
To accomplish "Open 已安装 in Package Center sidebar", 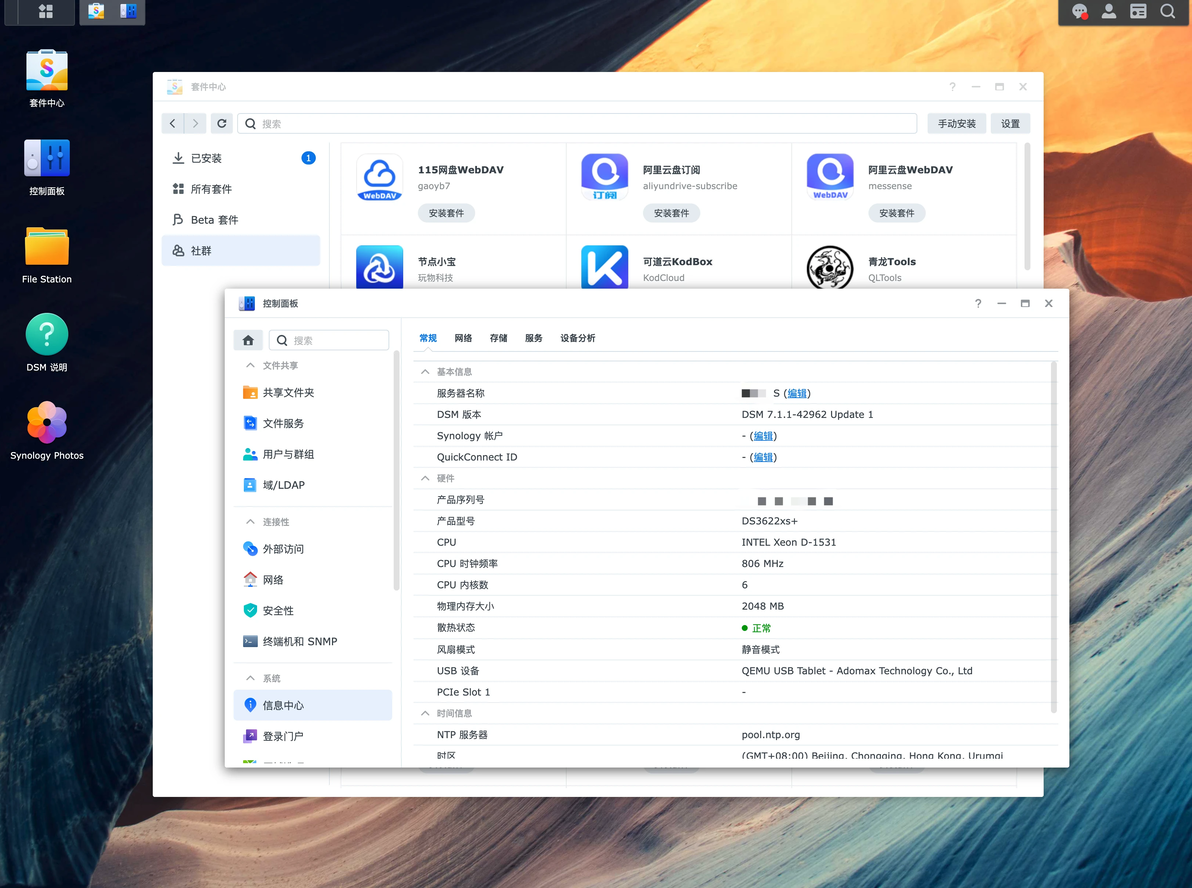I will click(x=241, y=158).
